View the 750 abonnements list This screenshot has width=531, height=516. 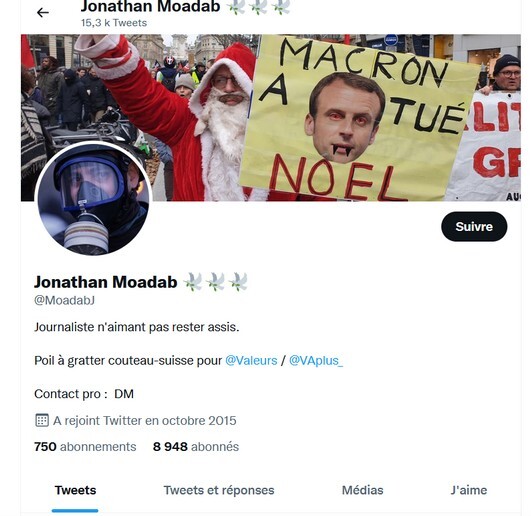tap(85, 447)
